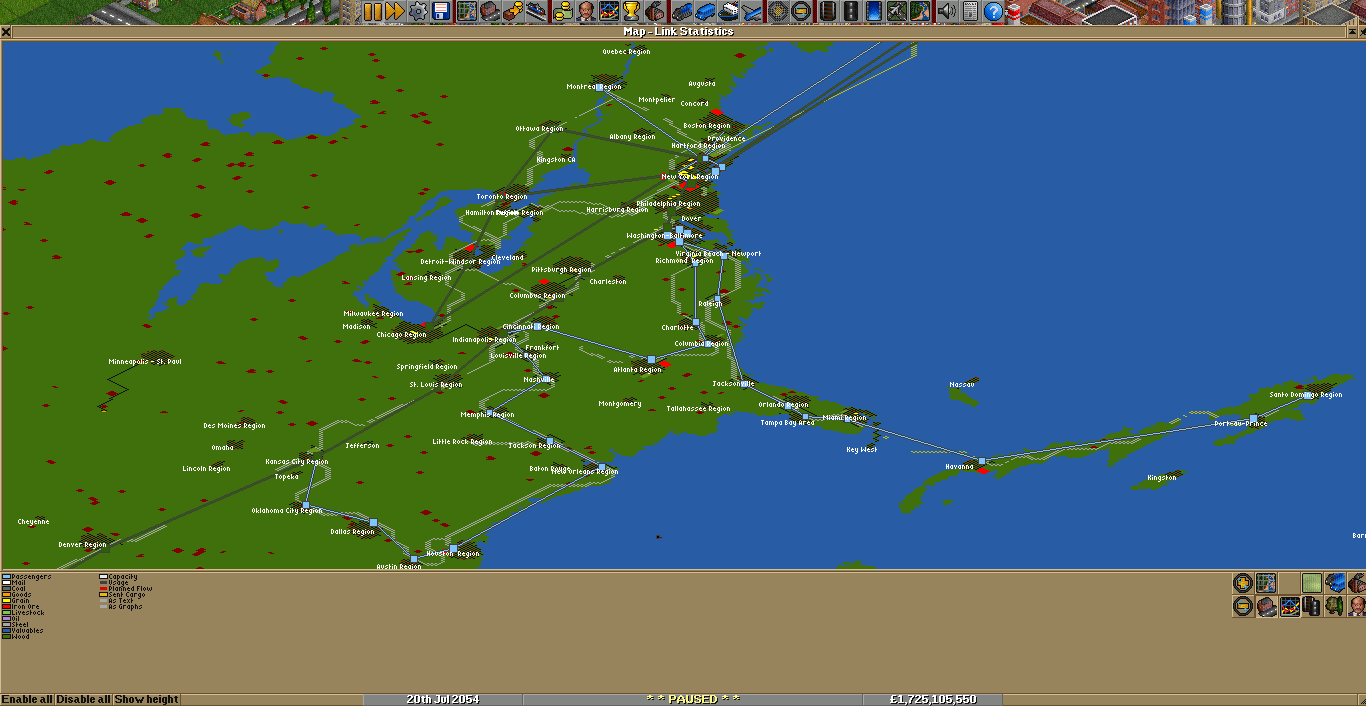Centre smallmap on current position

click(1266, 583)
